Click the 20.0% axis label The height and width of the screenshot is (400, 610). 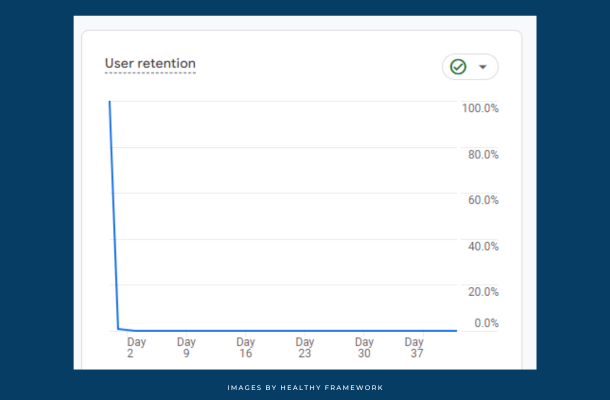483,292
